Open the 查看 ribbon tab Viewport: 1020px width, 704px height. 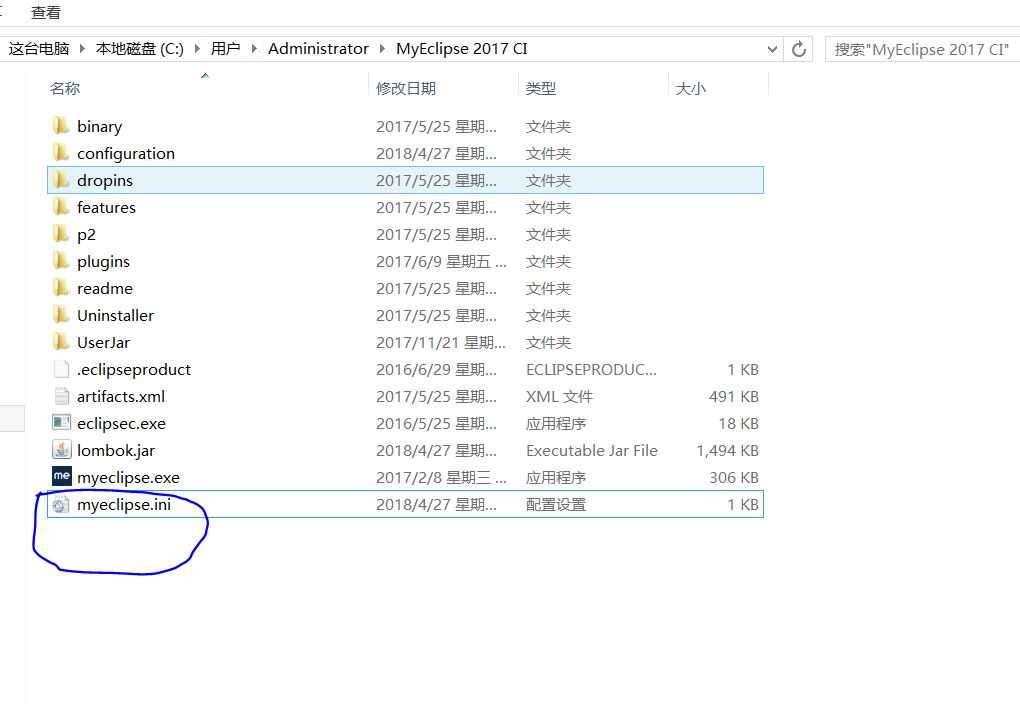click(x=46, y=12)
